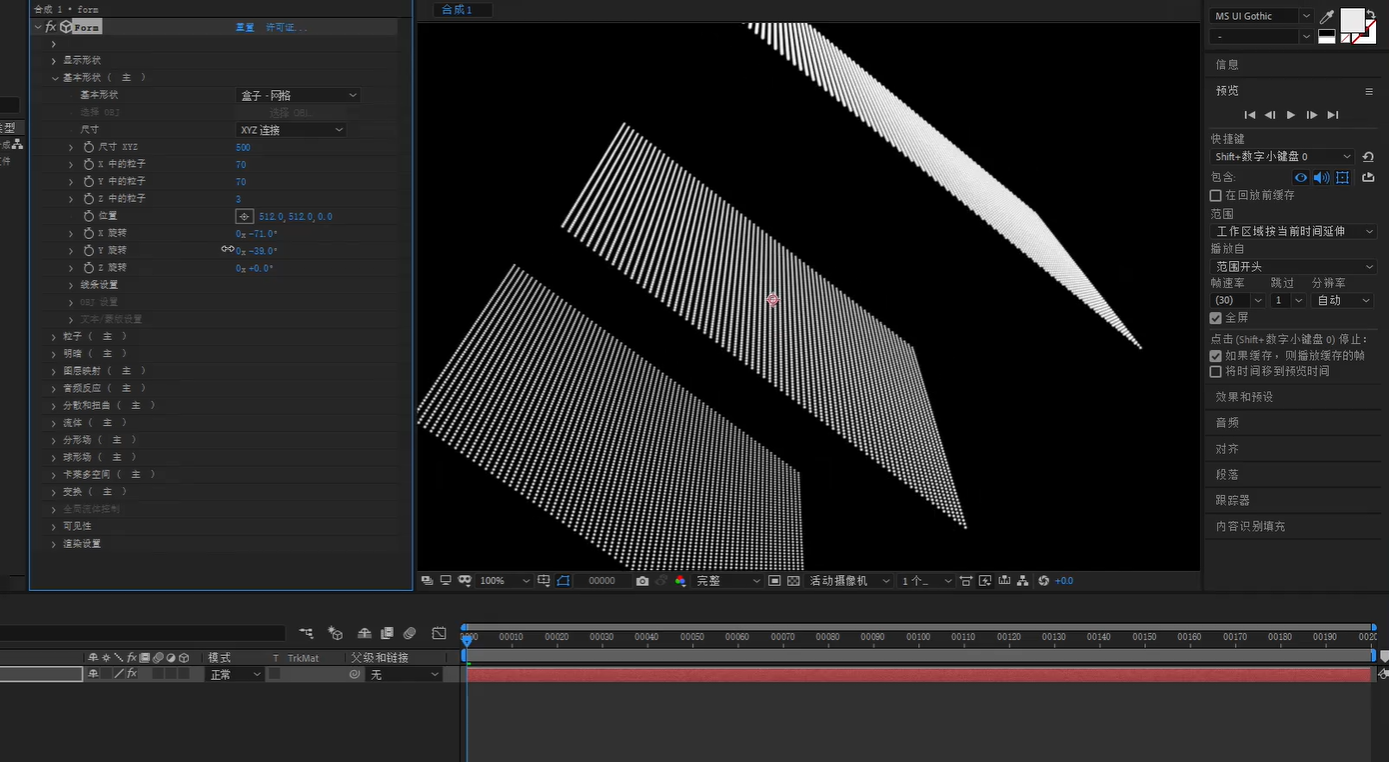1389x762 pixels.
Task: Click the show channel RGB icon
Action: click(680, 581)
